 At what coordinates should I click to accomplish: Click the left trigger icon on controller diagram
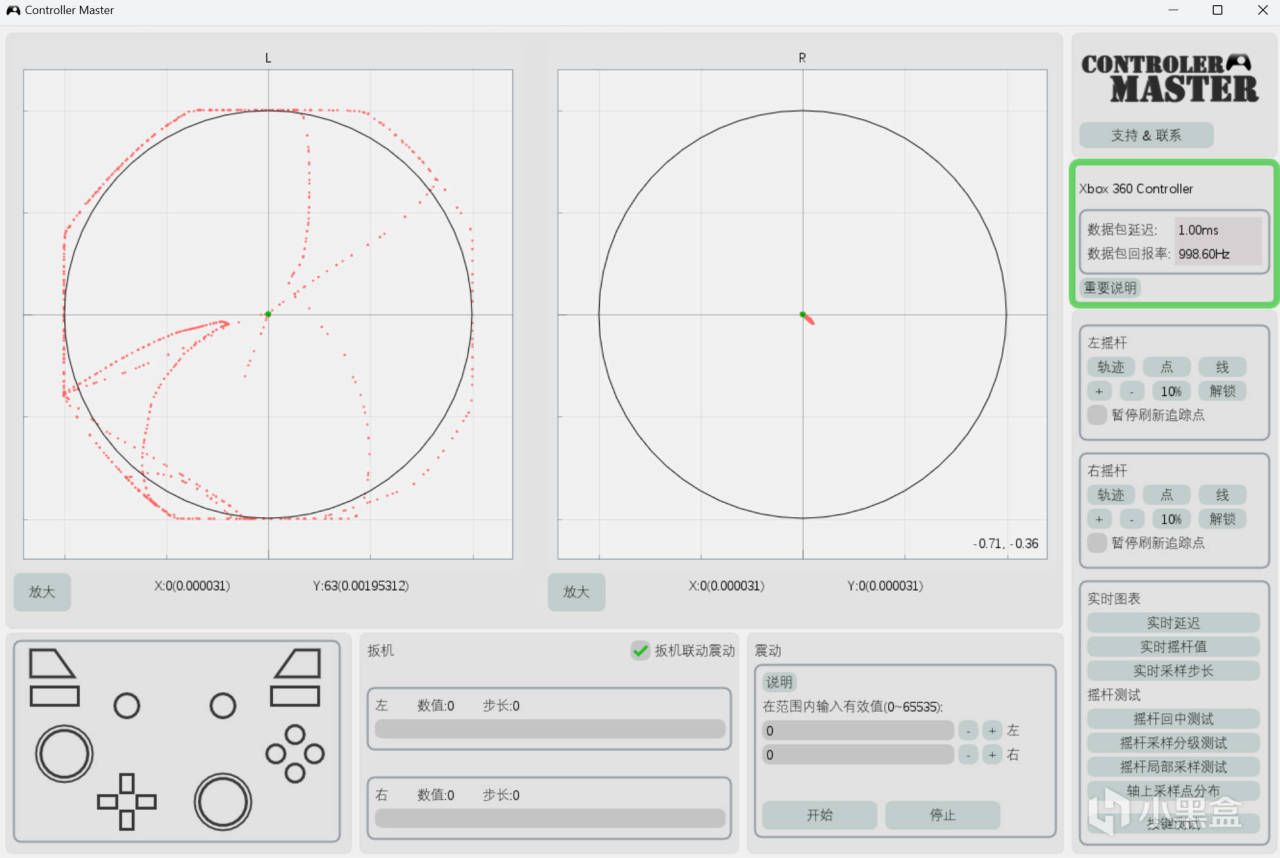coord(51,663)
